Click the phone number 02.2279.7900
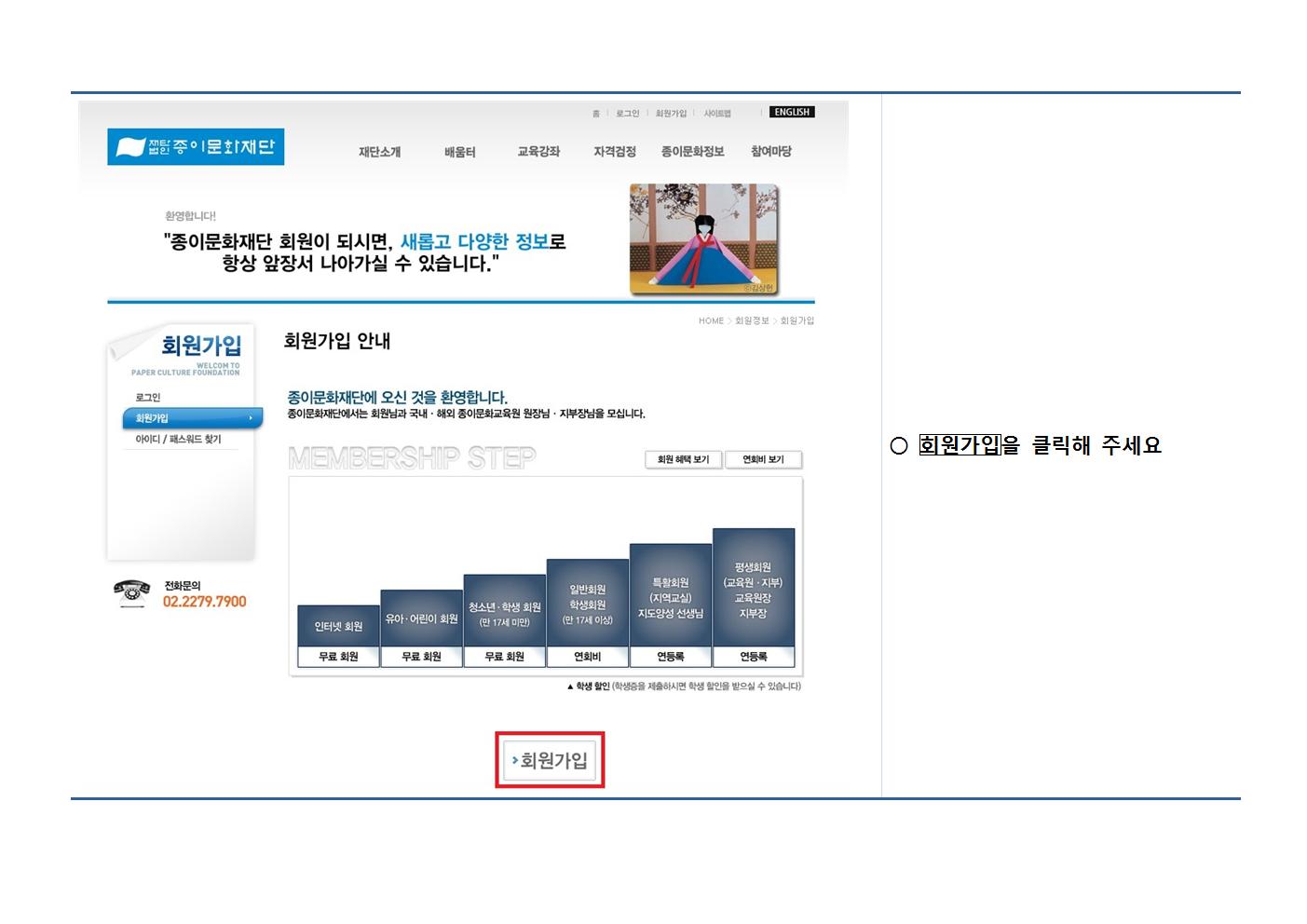Image resolution: width=1307 pixels, height=924 pixels. (205, 602)
